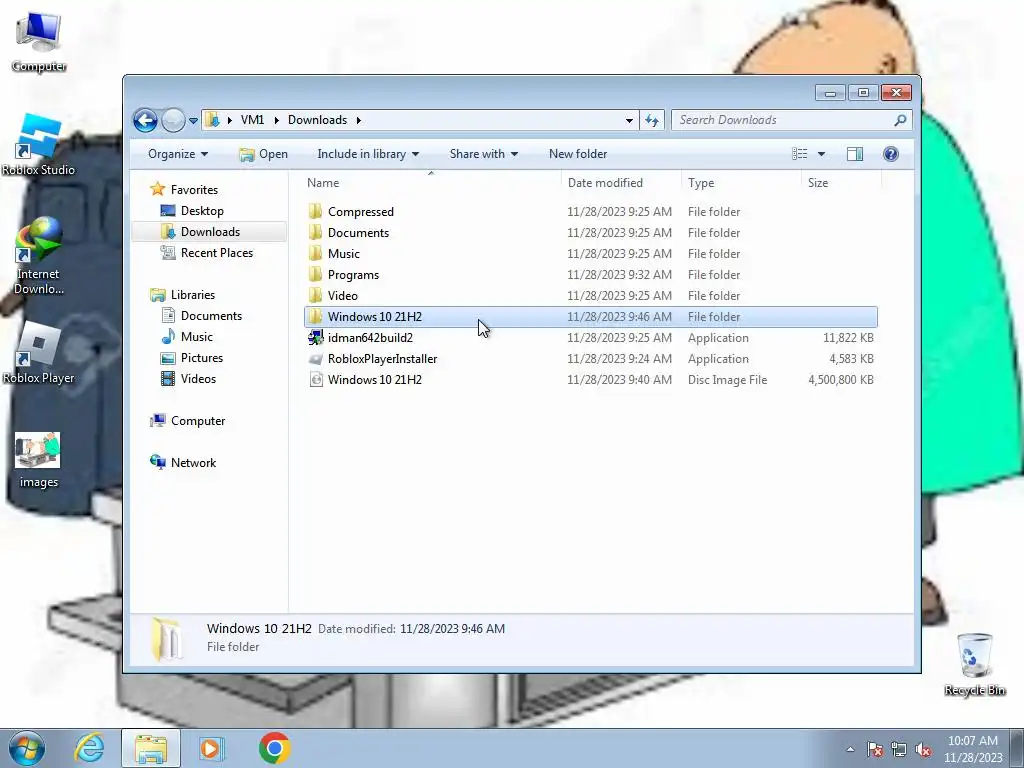Image resolution: width=1024 pixels, height=768 pixels.
Task: Show hidden system tray icons
Action: pos(850,749)
